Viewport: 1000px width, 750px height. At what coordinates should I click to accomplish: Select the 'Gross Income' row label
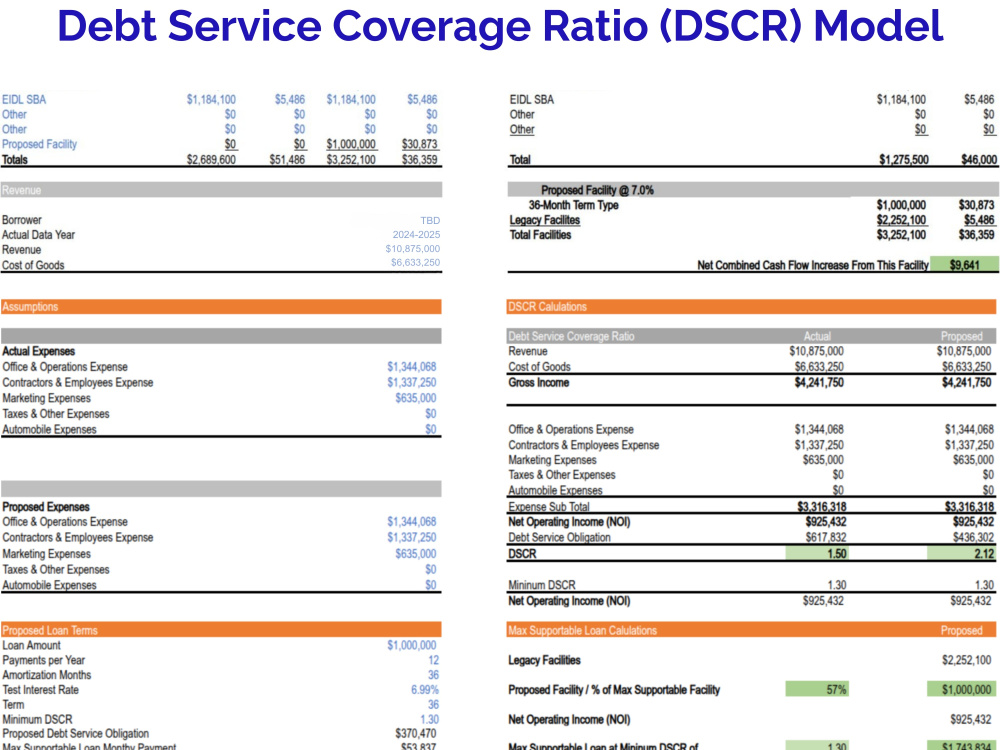[x=538, y=383]
